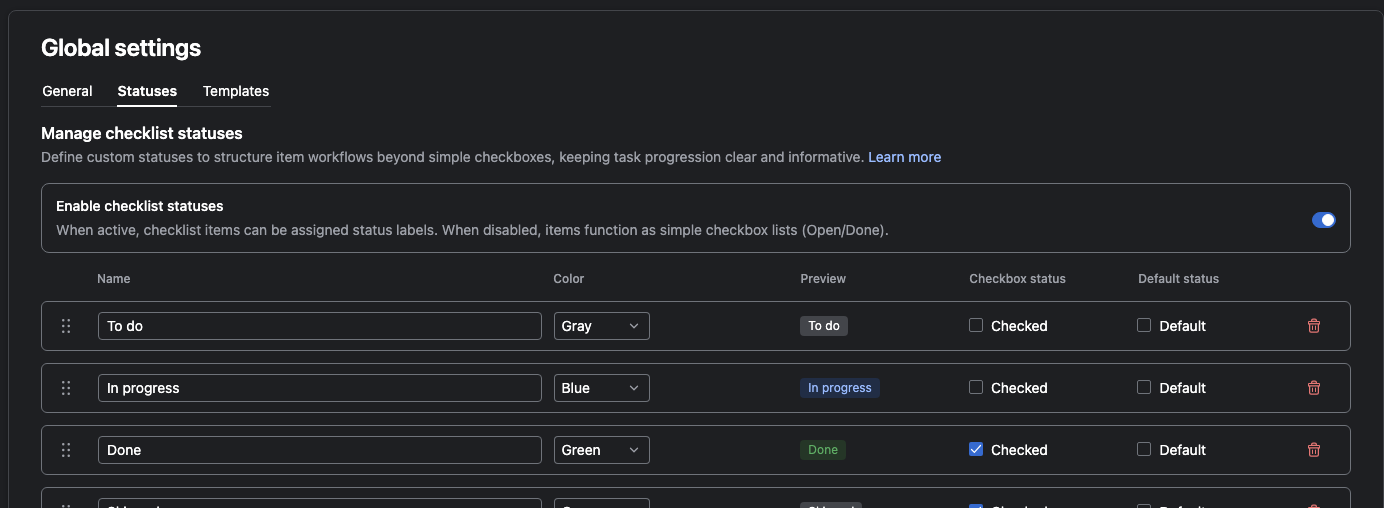Grab the drag handle for In progress row
The height and width of the screenshot is (508, 1384).
coord(66,388)
